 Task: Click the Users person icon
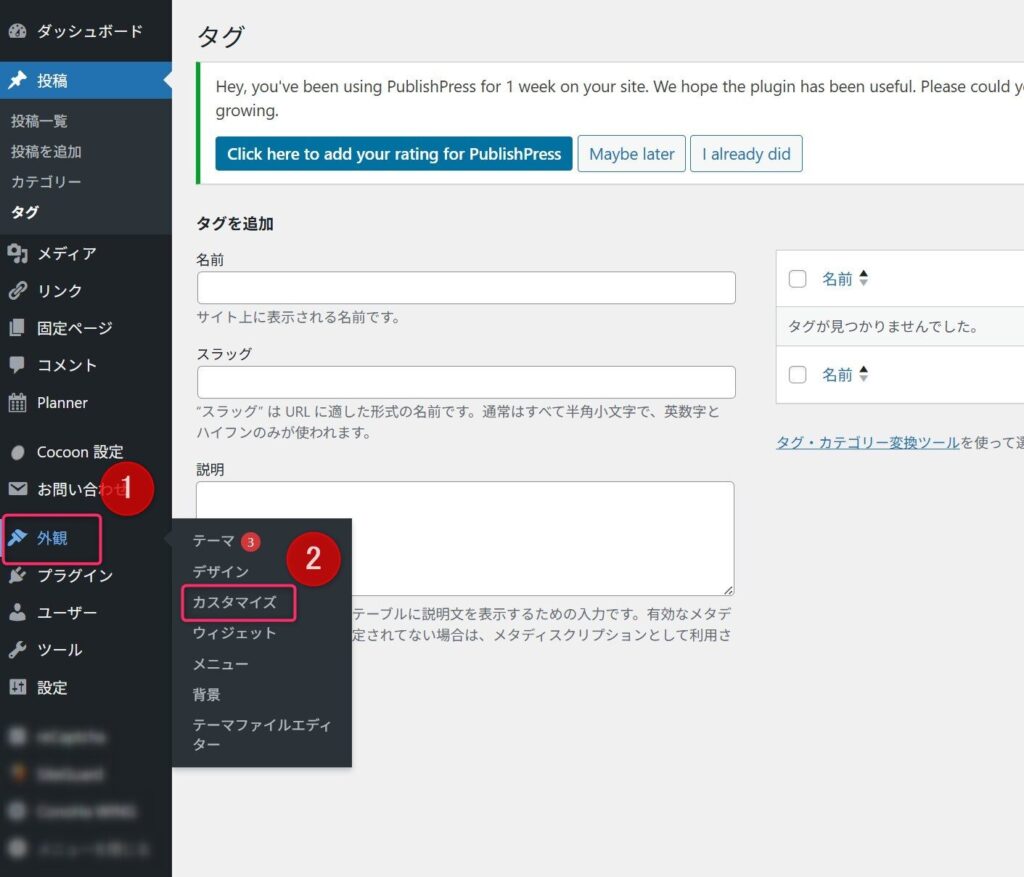click(17, 613)
